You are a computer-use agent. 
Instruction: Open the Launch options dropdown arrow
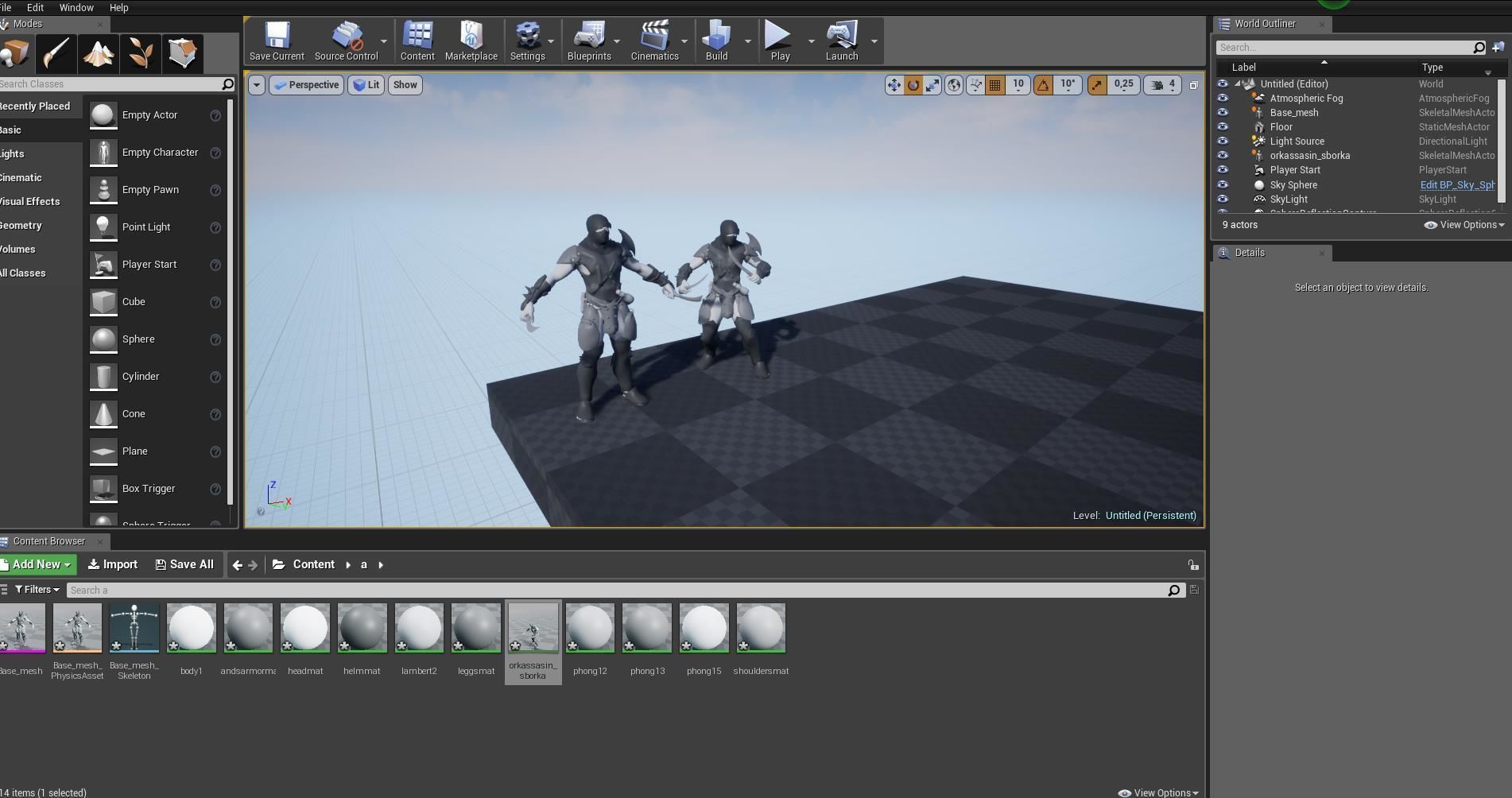coord(874,41)
